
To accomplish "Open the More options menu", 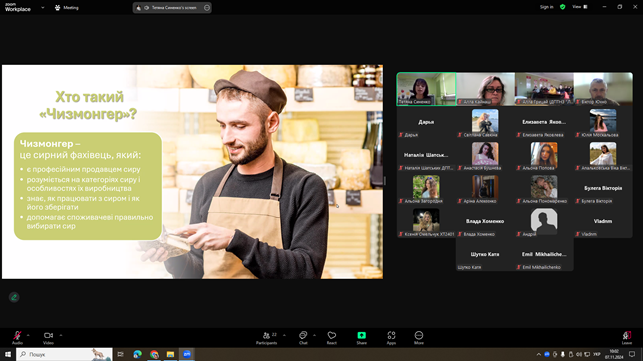I will [x=419, y=338].
